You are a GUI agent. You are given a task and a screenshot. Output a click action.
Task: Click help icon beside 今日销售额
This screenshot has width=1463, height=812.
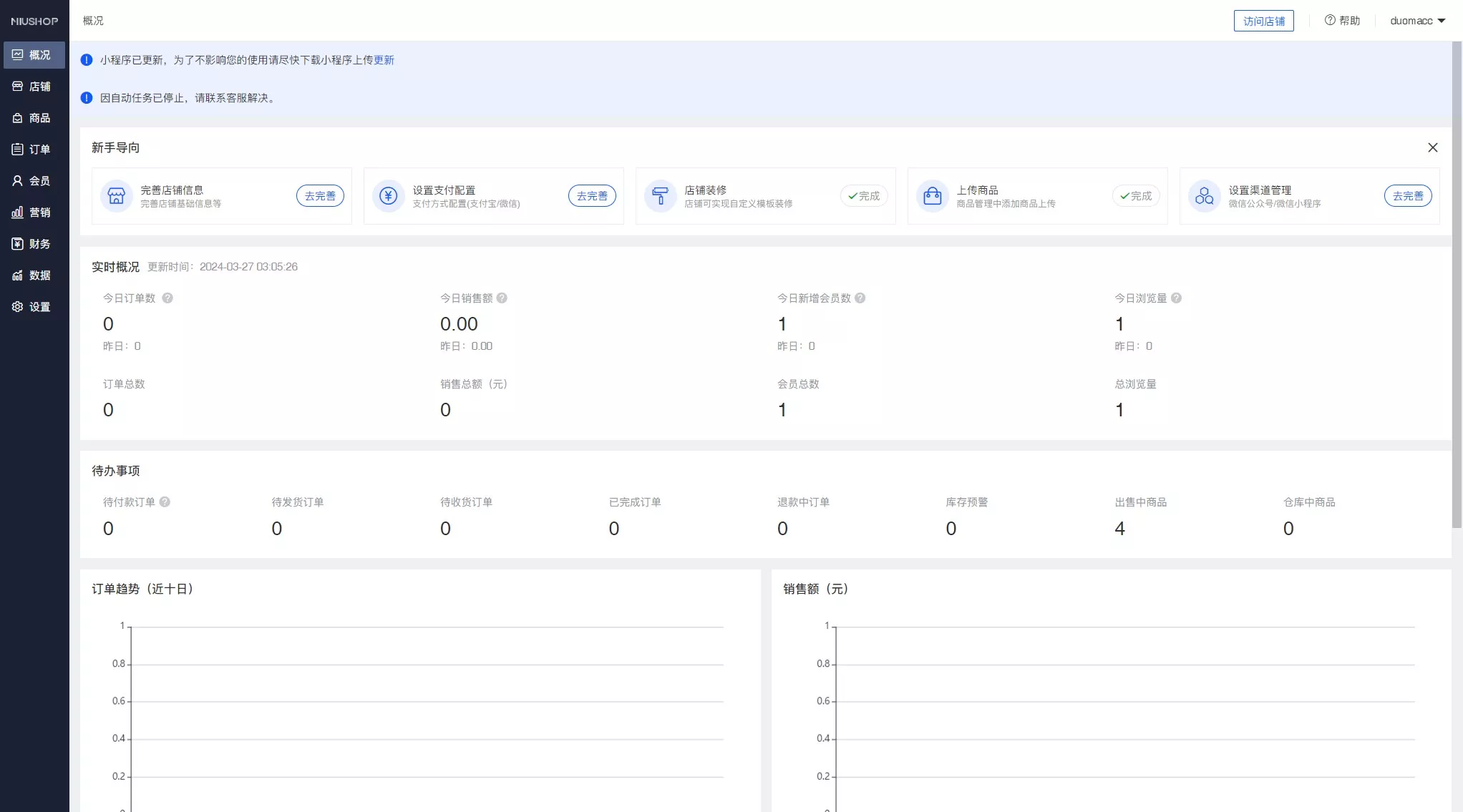502,298
